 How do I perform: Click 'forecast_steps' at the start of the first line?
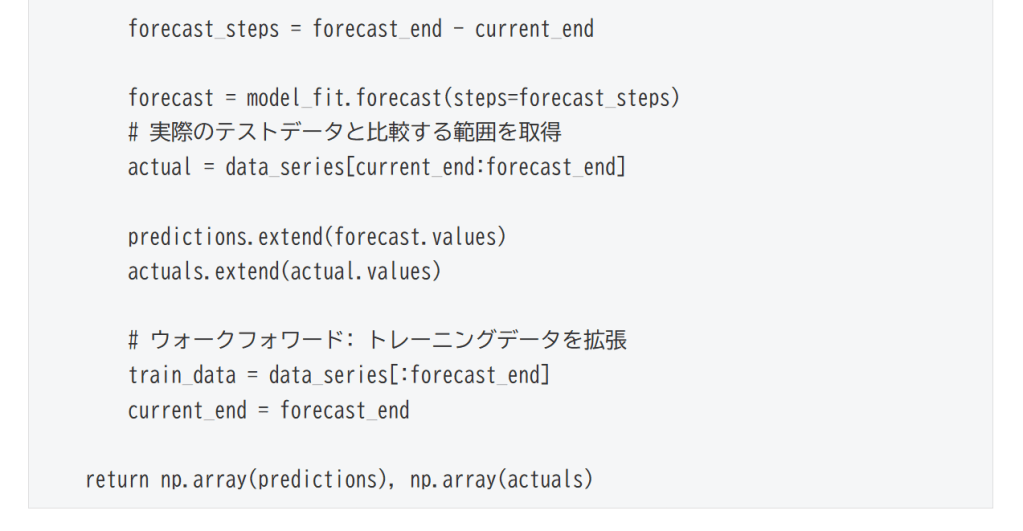coord(203,29)
